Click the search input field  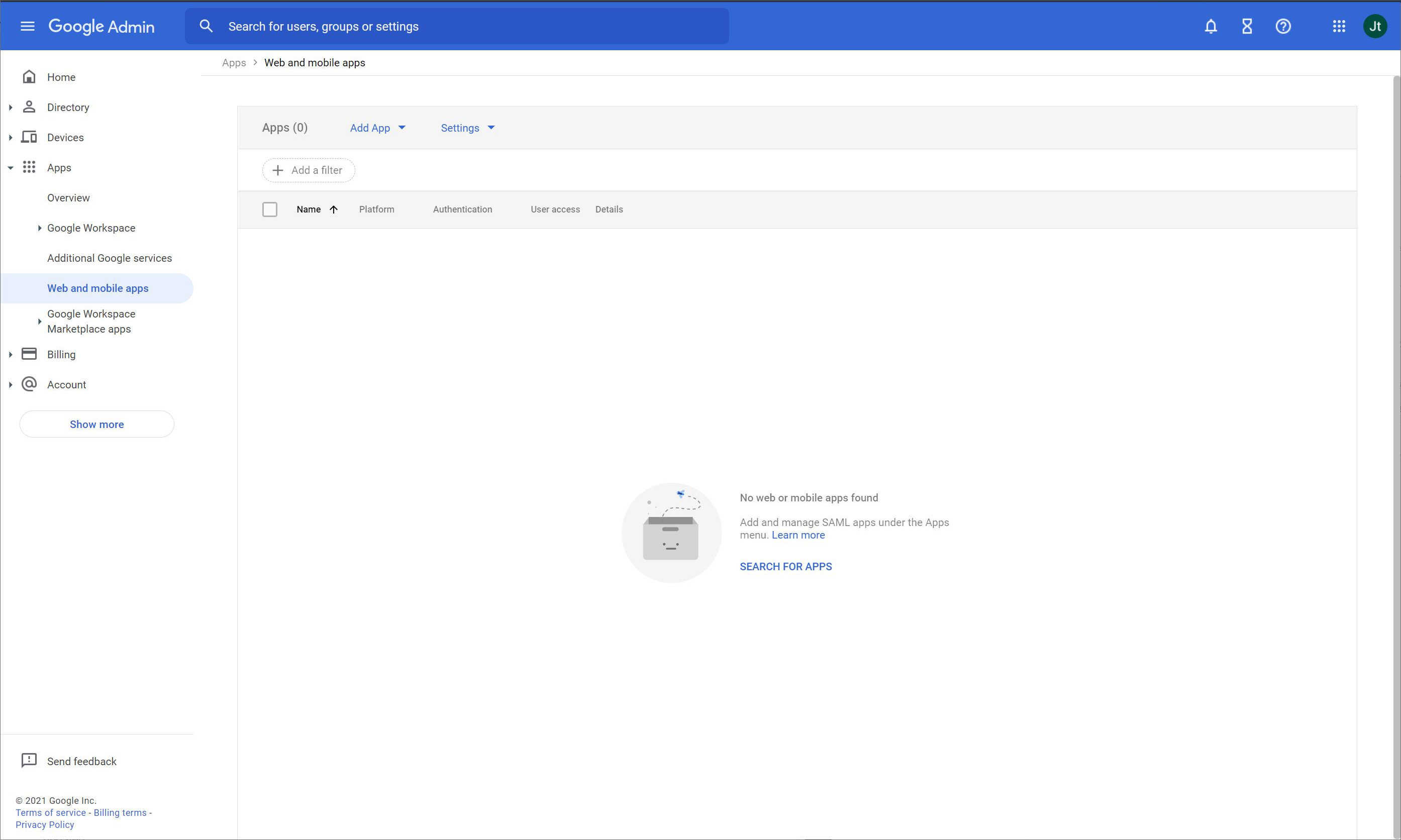(453, 26)
